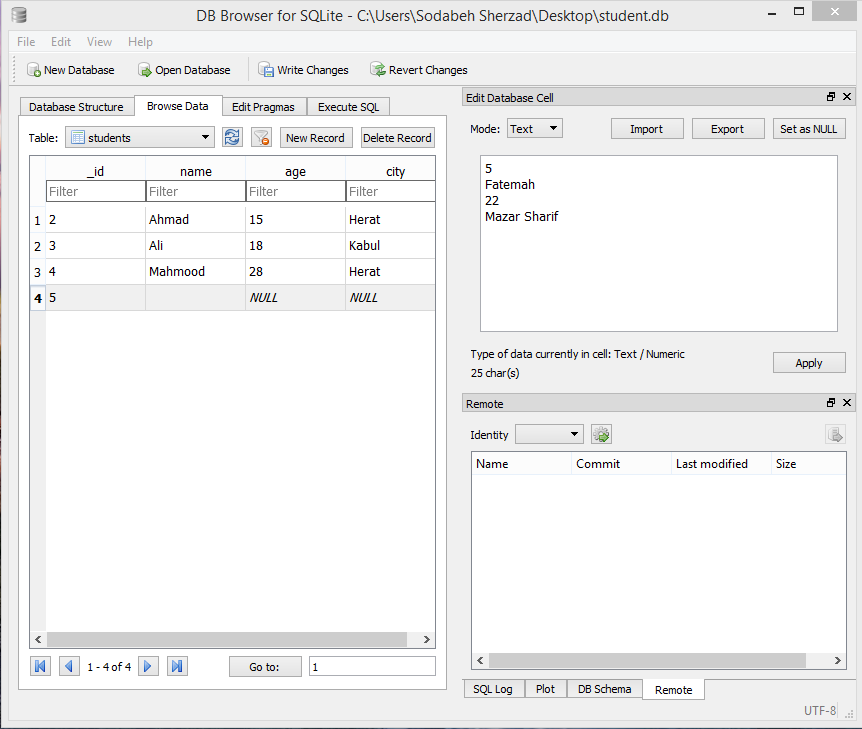
Task: Click the Delete Record button
Action: pyautogui.click(x=397, y=137)
